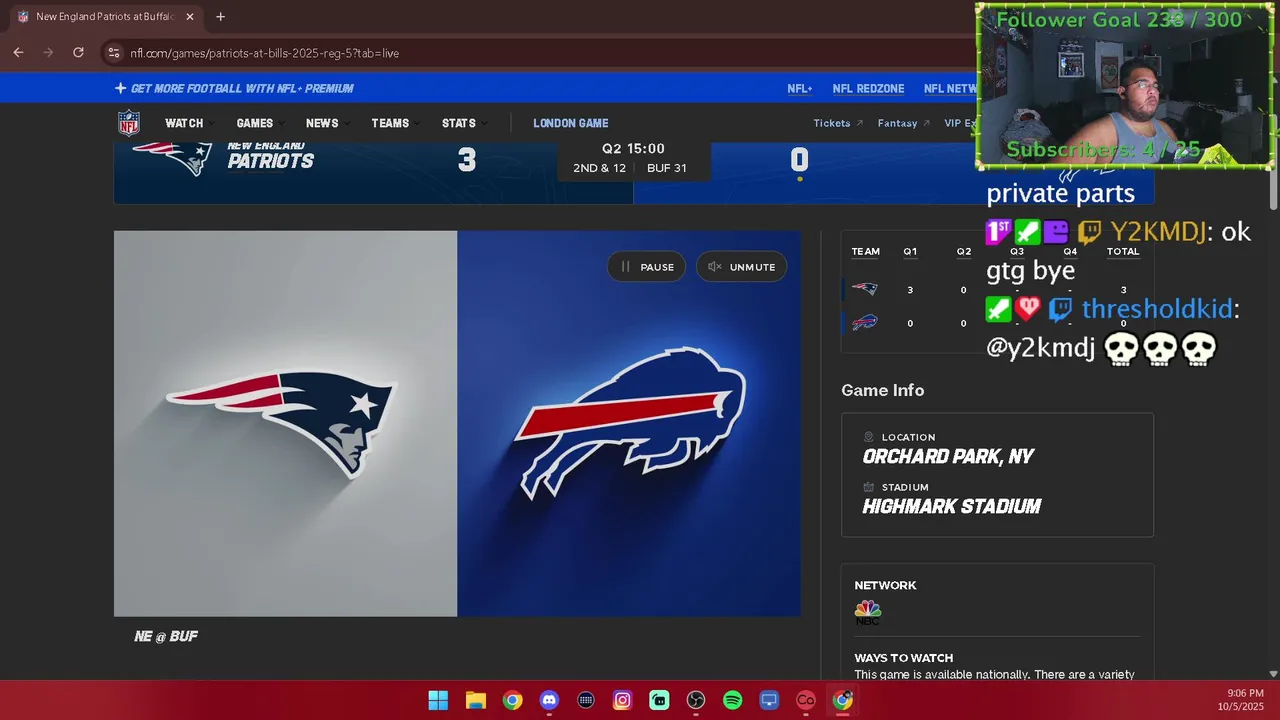
Task: Open the active Chrome profile window in the taskbar
Action: [x=843, y=700]
